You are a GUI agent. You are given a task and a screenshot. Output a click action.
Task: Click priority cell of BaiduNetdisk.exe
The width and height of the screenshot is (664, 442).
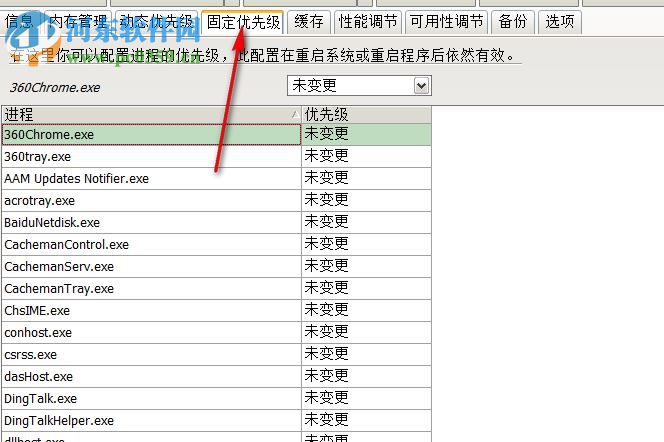pos(366,223)
